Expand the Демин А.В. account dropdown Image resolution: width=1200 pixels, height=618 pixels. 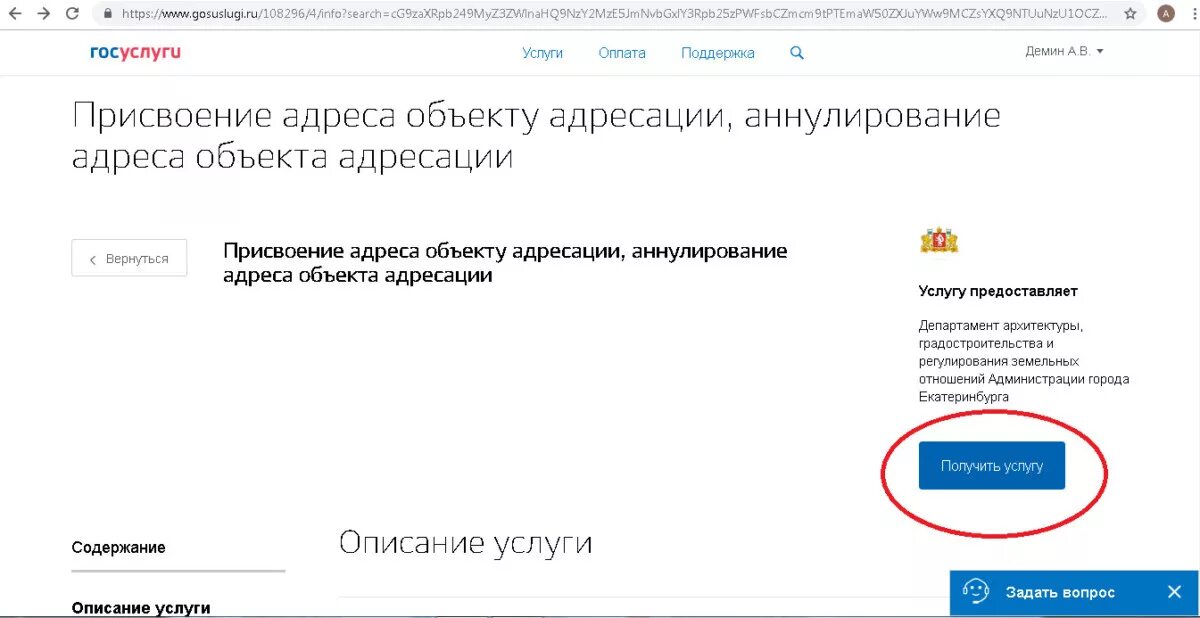[1064, 51]
